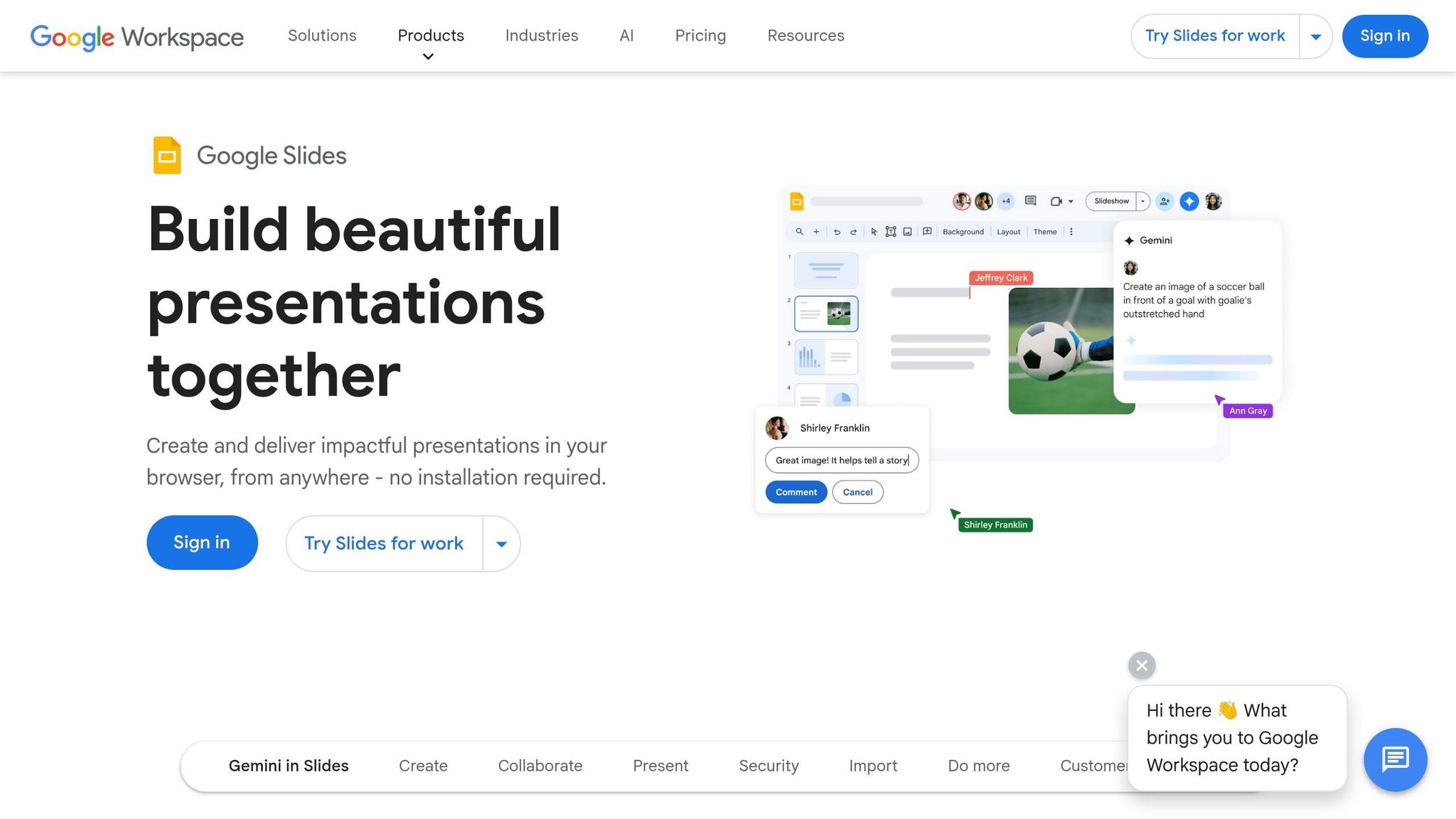This screenshot has width=1456, height=819.
Task: Open the comment history icon
Action: coord(1030,200)
